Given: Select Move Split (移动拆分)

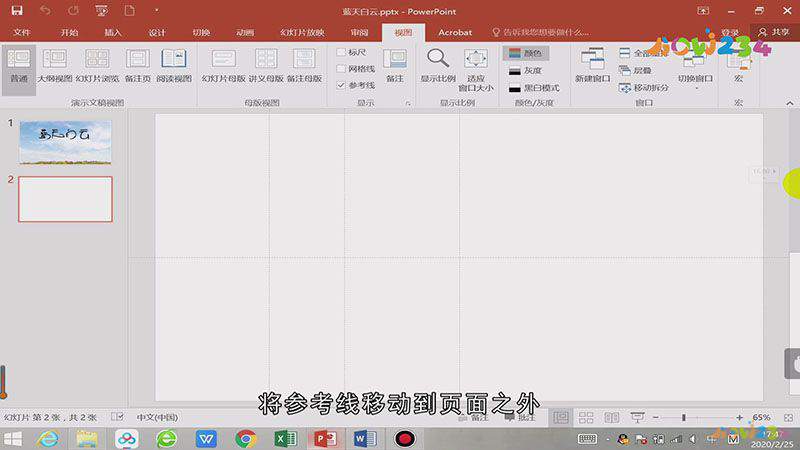Looking at the screenshot, I should (643, 88).
